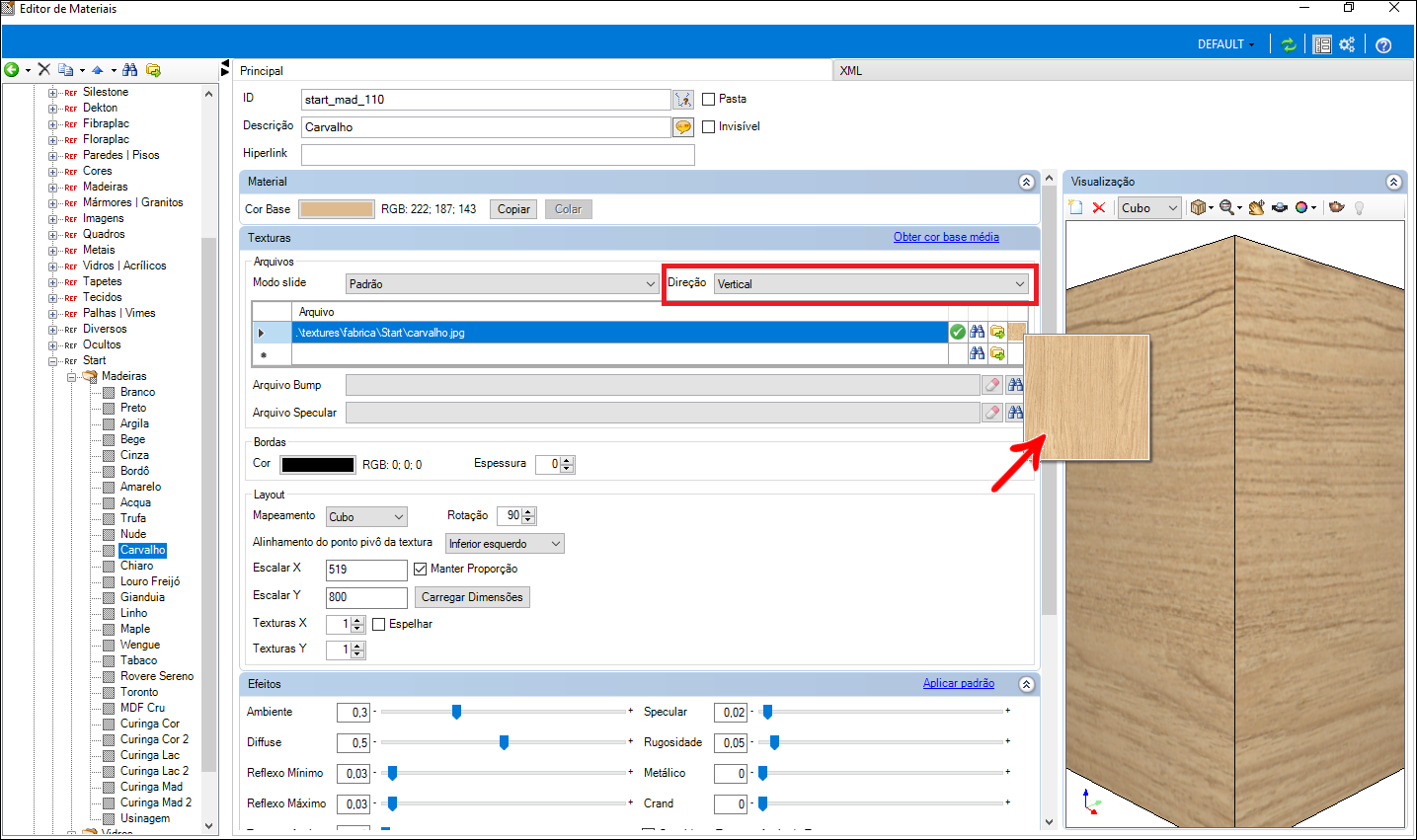The width and height of the screenshot is (1417, 840).
Task: Click the Colar button
Action: pyautogui.click(x=568, y=209)
